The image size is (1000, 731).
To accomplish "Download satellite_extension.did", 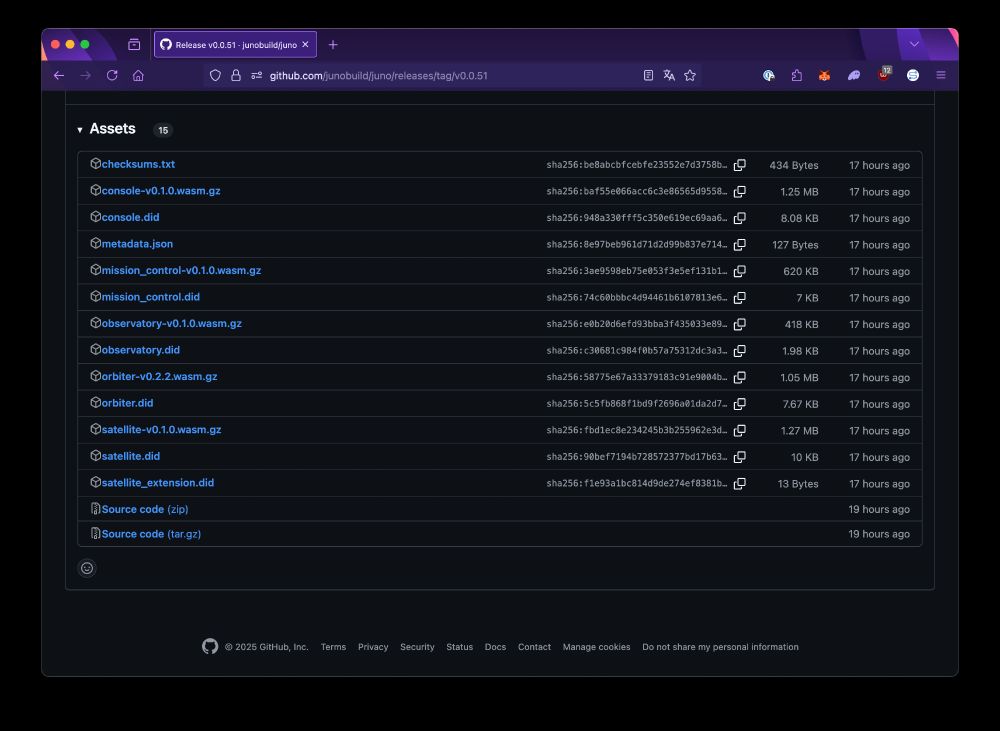I will tap(158, 483).
